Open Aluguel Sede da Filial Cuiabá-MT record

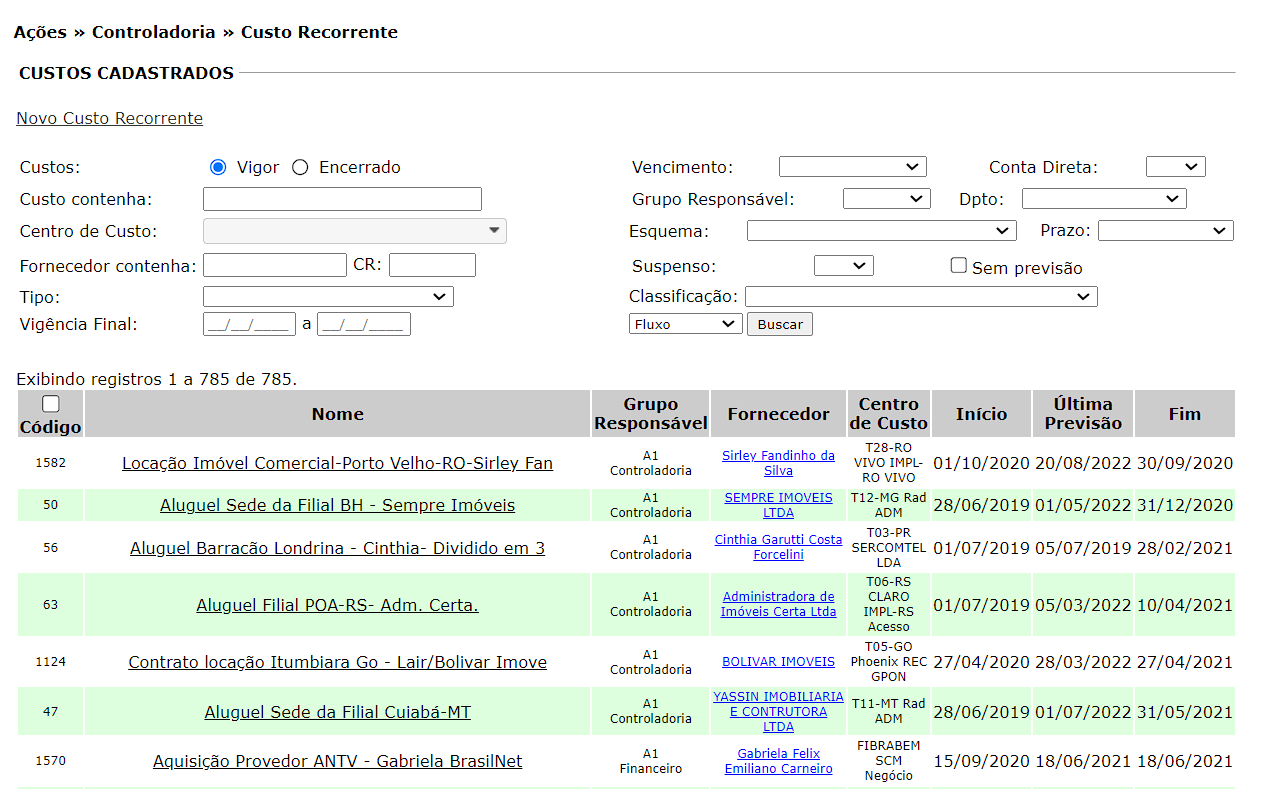pyautogui.click(x=337, y=712)
